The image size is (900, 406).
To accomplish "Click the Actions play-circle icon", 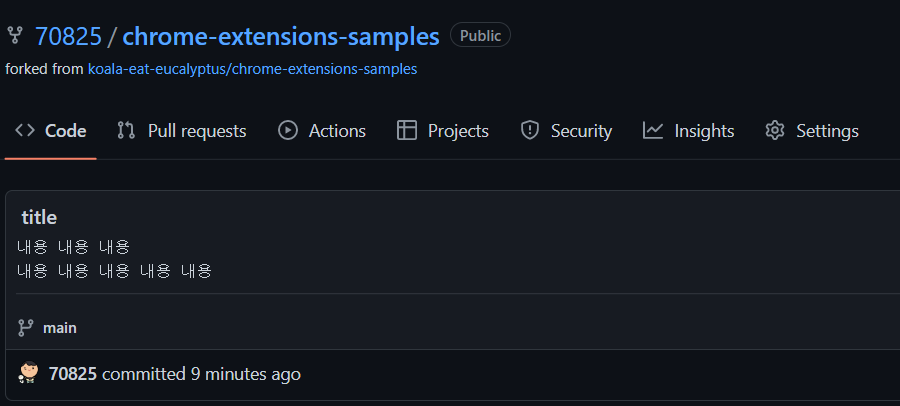I will (x=288, y=131).
